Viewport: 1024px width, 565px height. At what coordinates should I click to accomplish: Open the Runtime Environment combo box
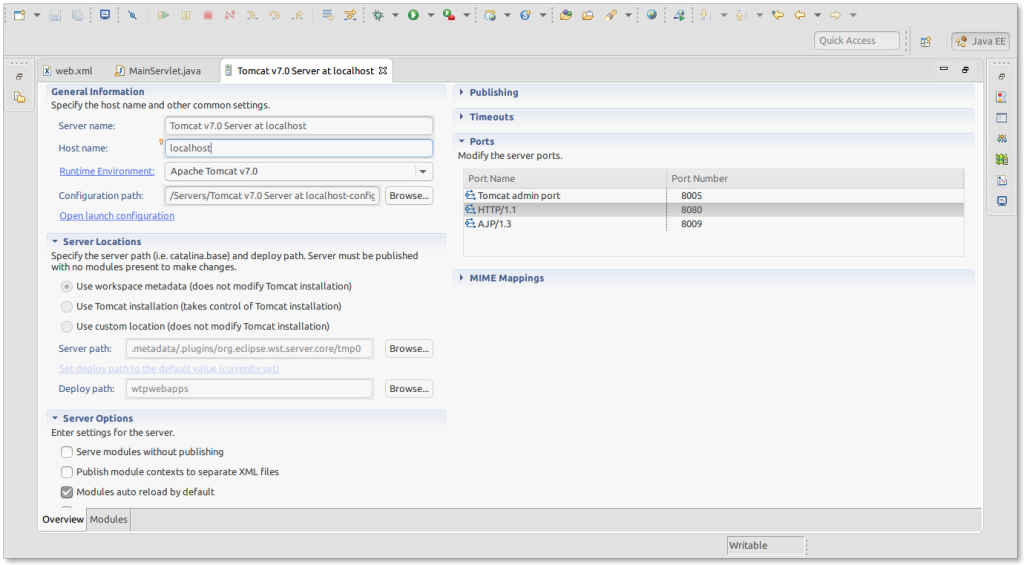(x=298, y=172)
